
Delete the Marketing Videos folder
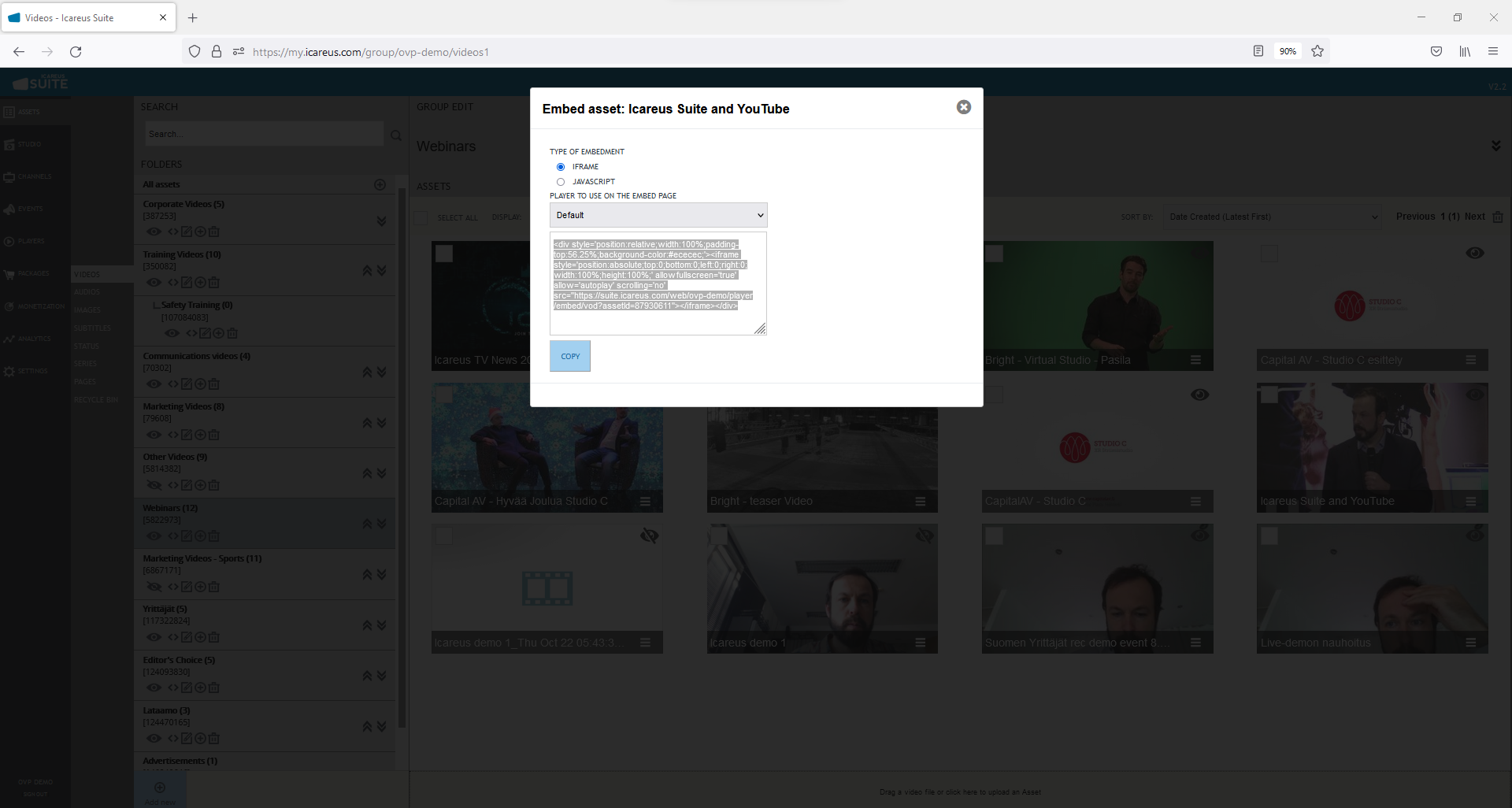pyautogui.click(x=214, y=436)
